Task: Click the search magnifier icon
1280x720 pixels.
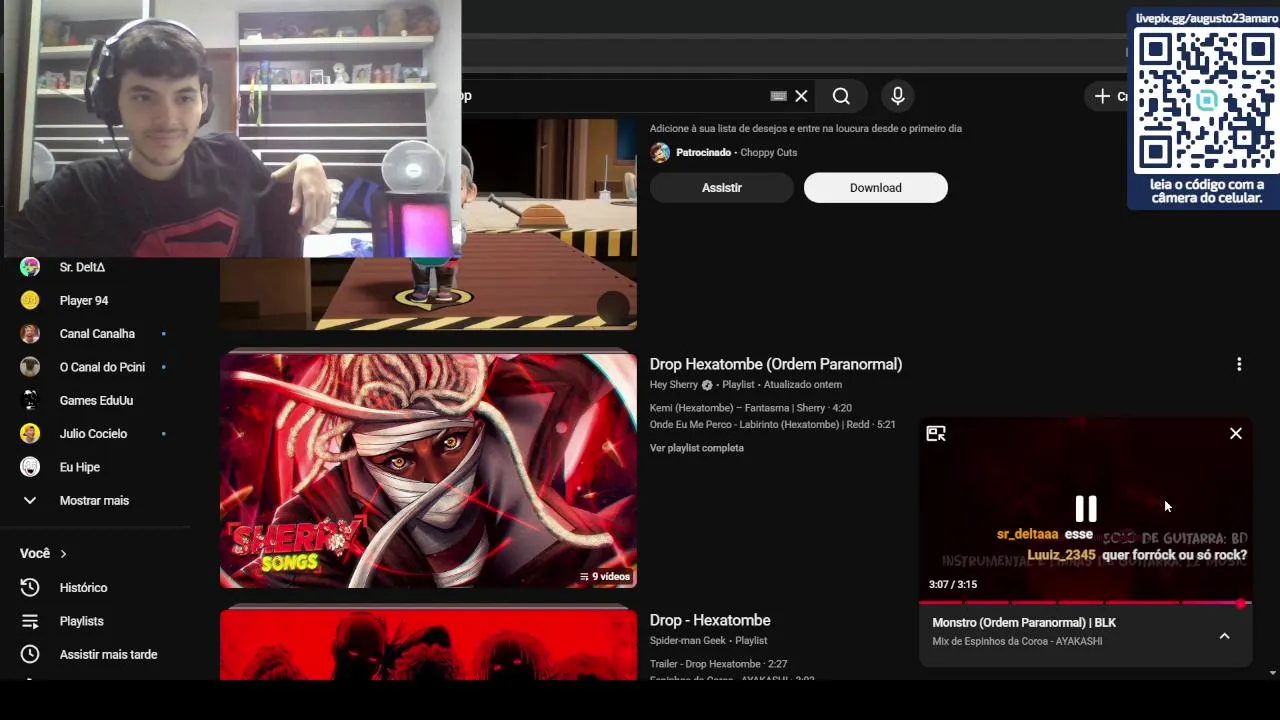Action: pyautogui.click(x=841, y=96)
